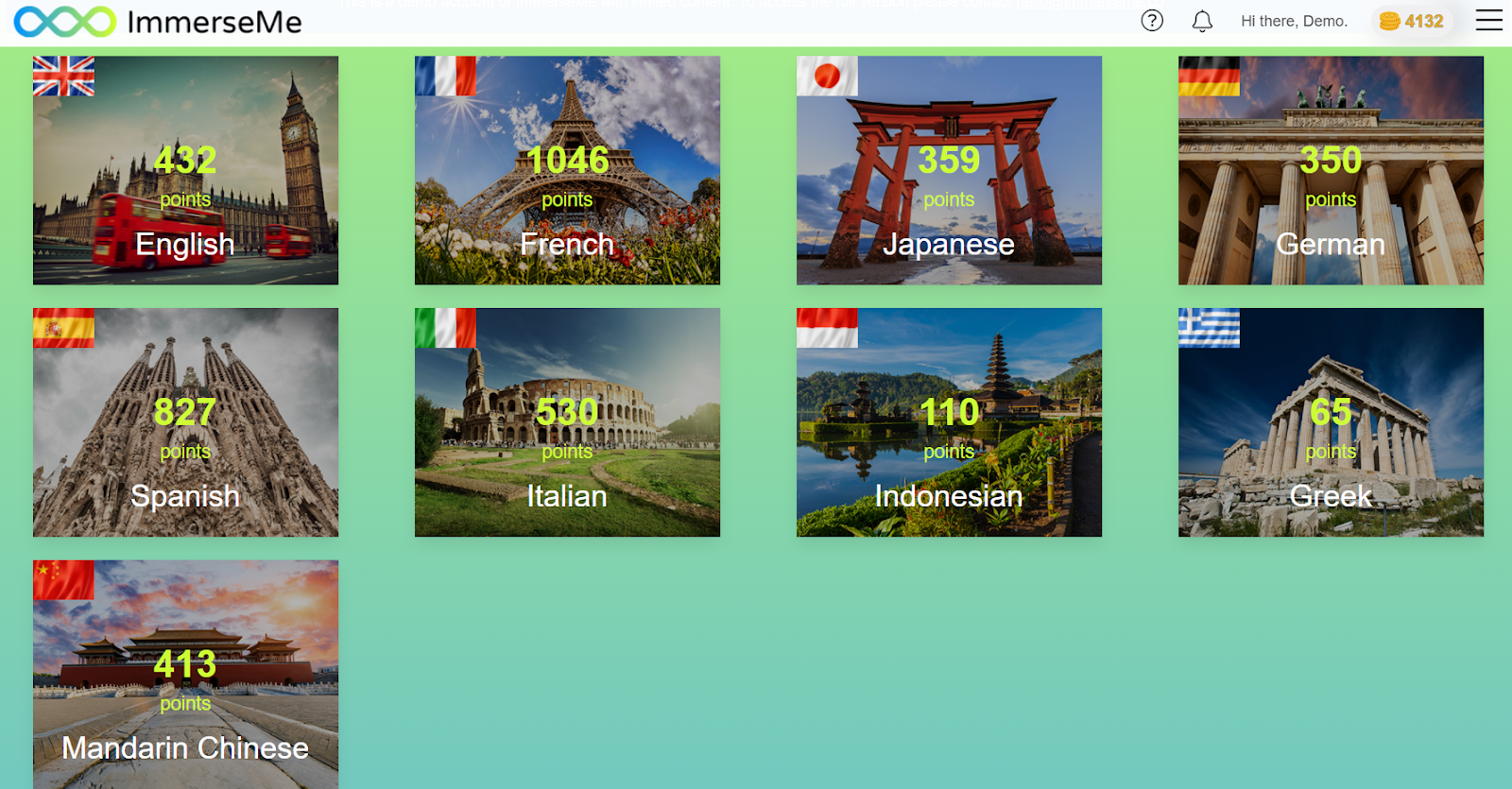Click the Greek flag icon
The width and height of the screenshot is (1512, 789).
[x=1209, y=328]
